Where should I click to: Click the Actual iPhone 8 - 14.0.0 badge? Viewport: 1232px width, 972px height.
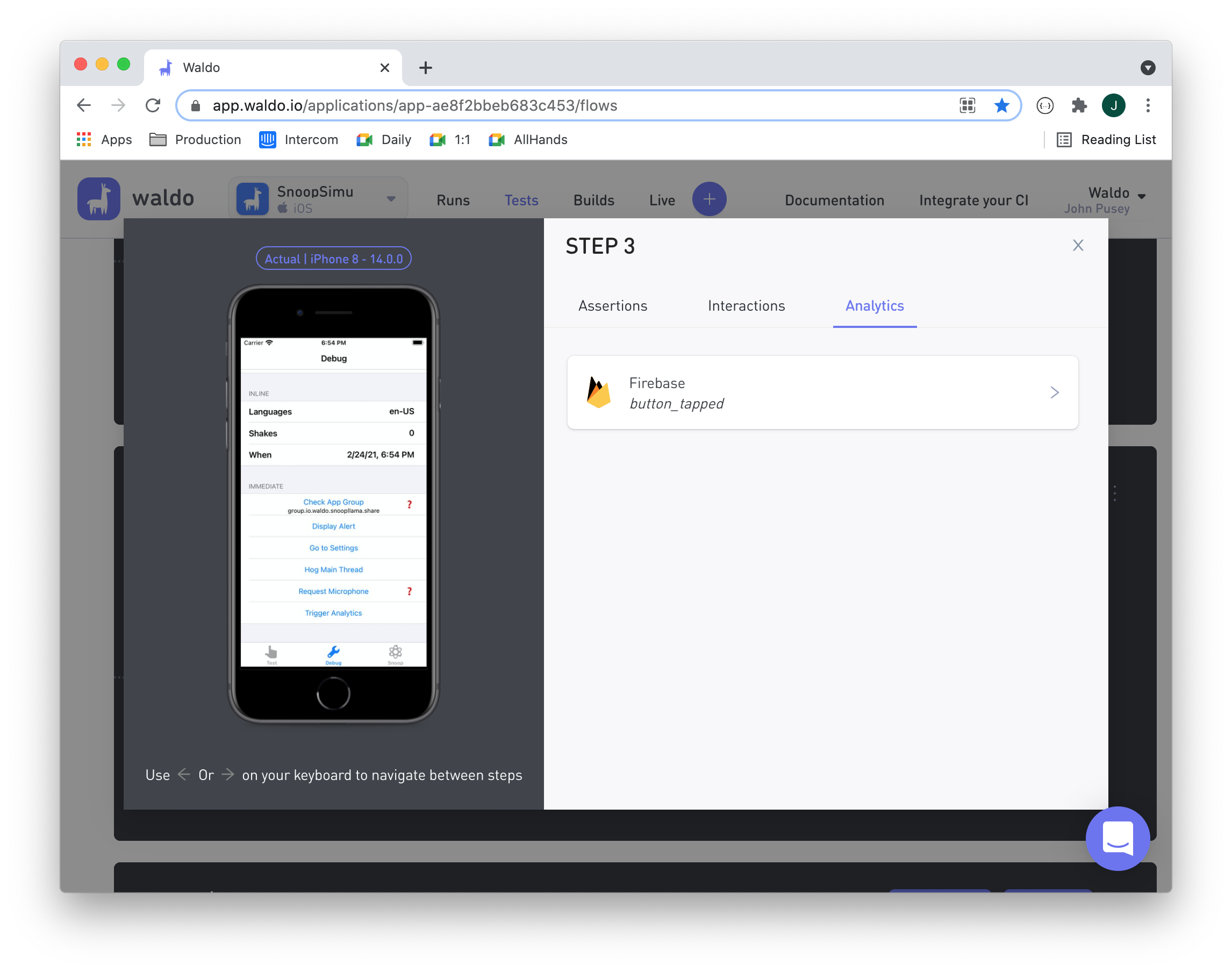click(x=333, y=259)
